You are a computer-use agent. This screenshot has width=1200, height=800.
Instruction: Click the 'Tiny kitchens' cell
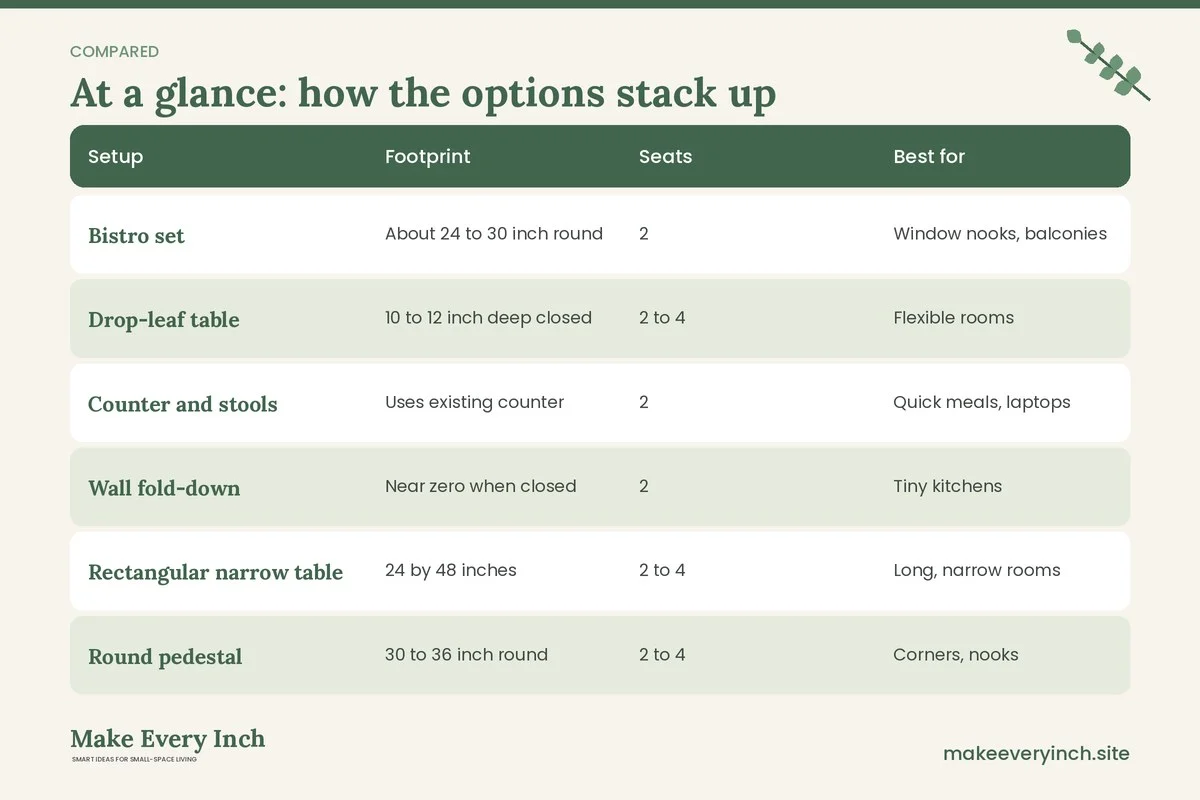tap(947, 486)
